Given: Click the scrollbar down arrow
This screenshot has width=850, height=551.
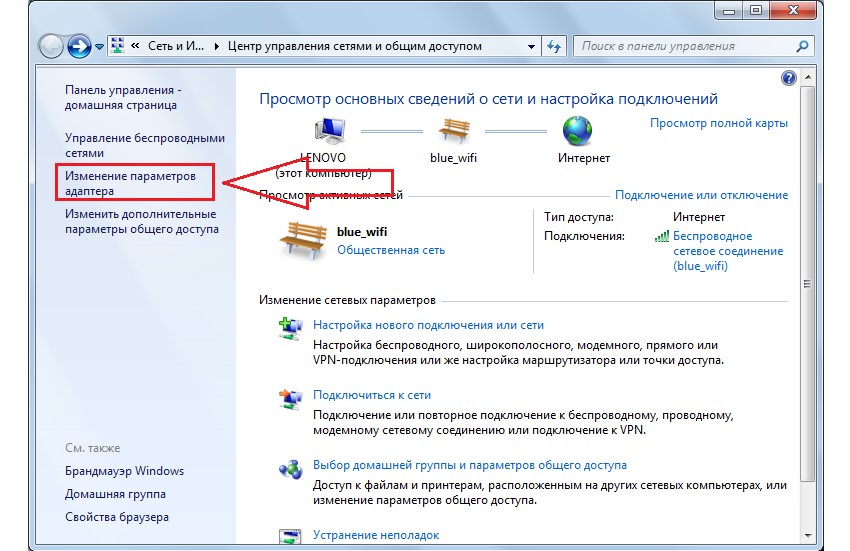Looking at the screenshot, I should coord(808,536).
